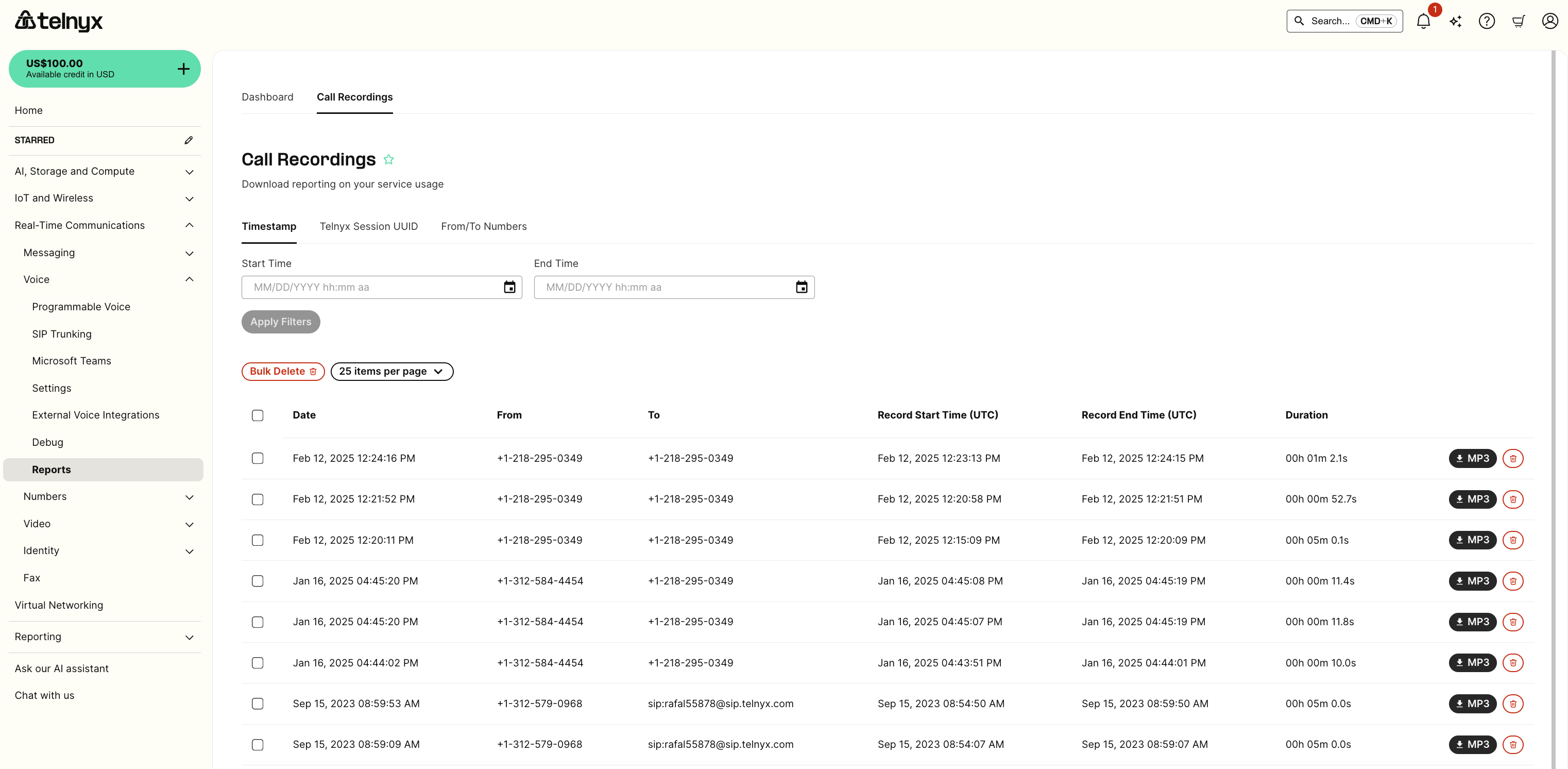This screenshot has width=1568, height=769.
Task: Open the notifications bell icon
Action: (x=1423, y=21)
